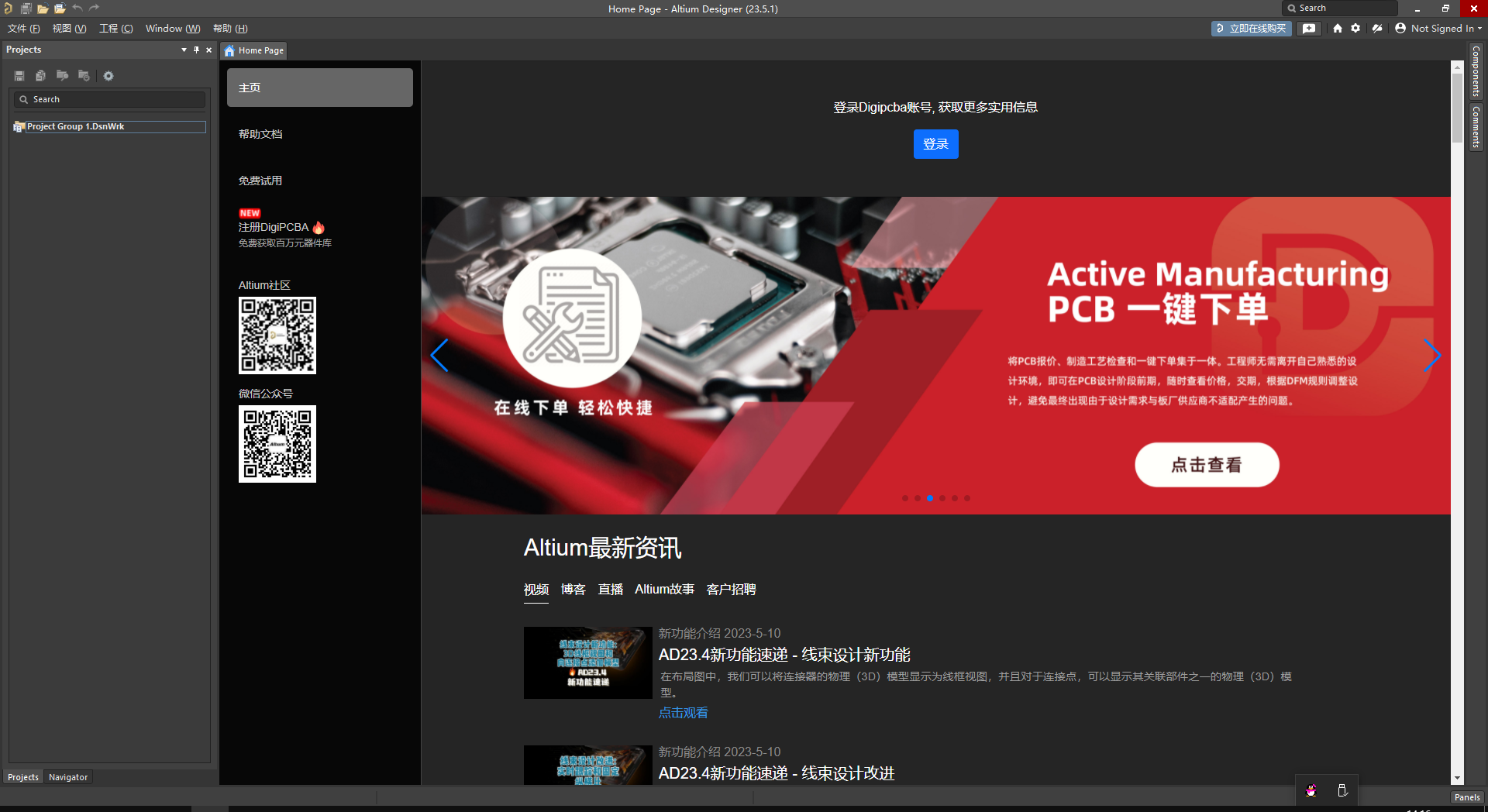
Task: Show the previous banner with the left arrow
Action: tap(439, 356)
